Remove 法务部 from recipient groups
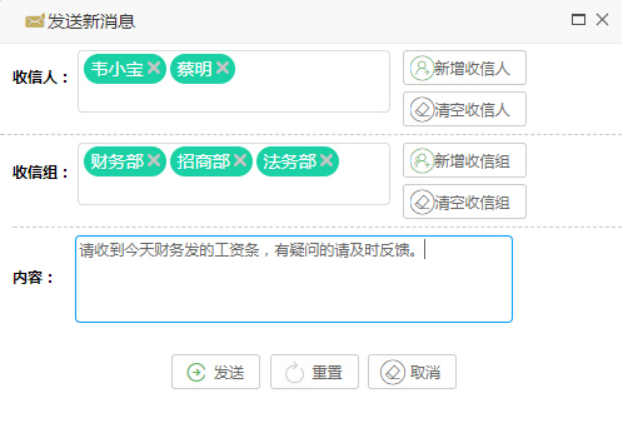The height and width of the screenshot is (433, 623). 327,161
